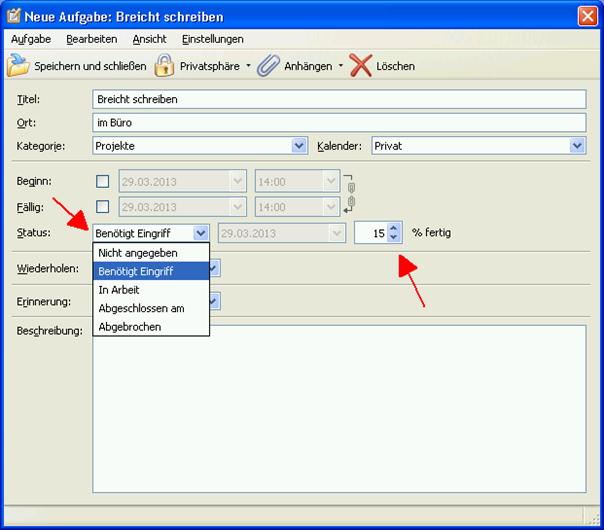
Task: Open the Ansicht menu
Action: (x=149, y=39)
